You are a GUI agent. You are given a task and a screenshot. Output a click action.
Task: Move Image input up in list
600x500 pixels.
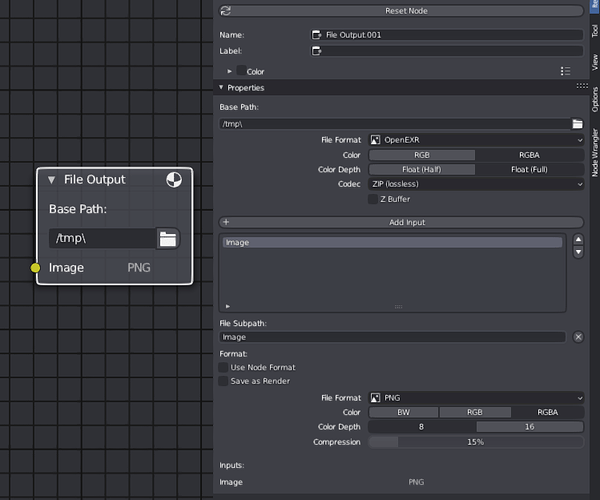578,239
